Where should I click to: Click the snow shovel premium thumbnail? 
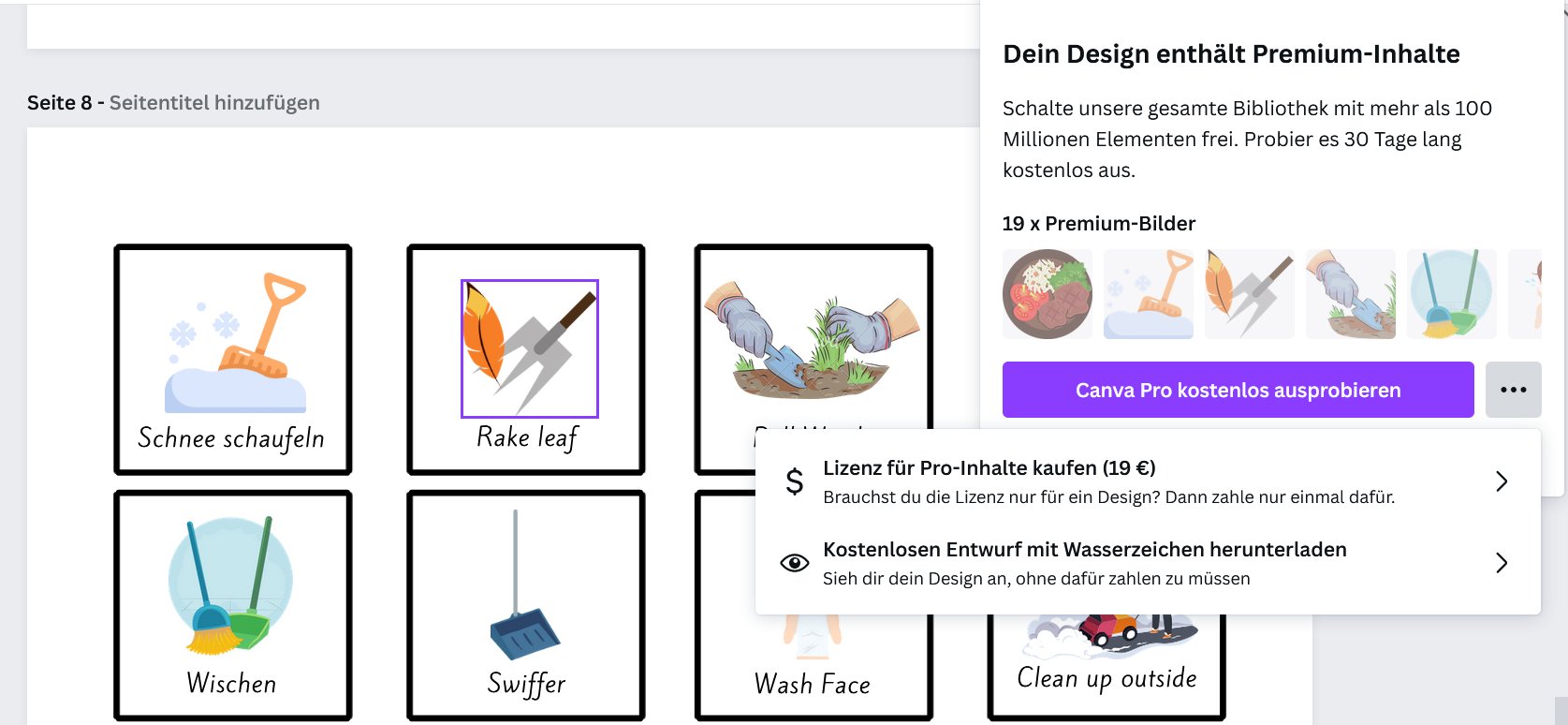point(1149,294)
